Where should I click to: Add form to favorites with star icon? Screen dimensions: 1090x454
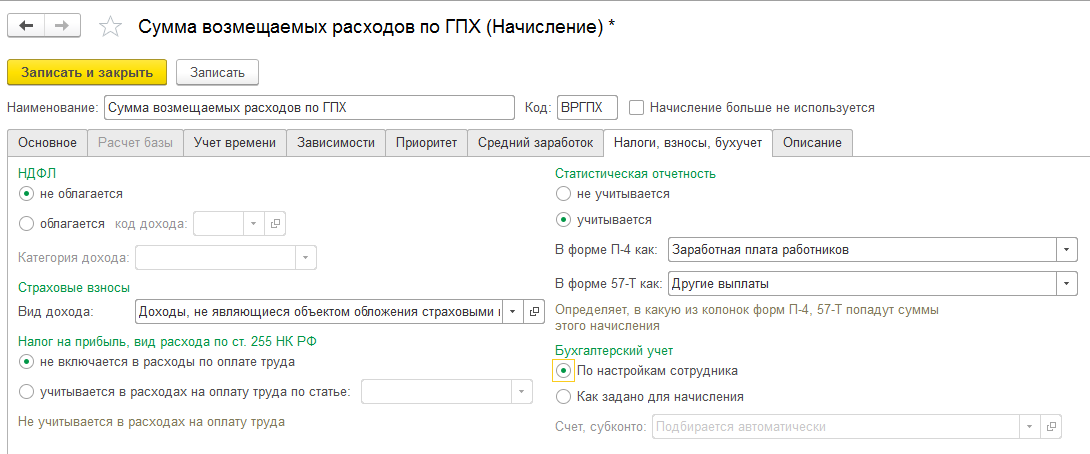[111, 26]
